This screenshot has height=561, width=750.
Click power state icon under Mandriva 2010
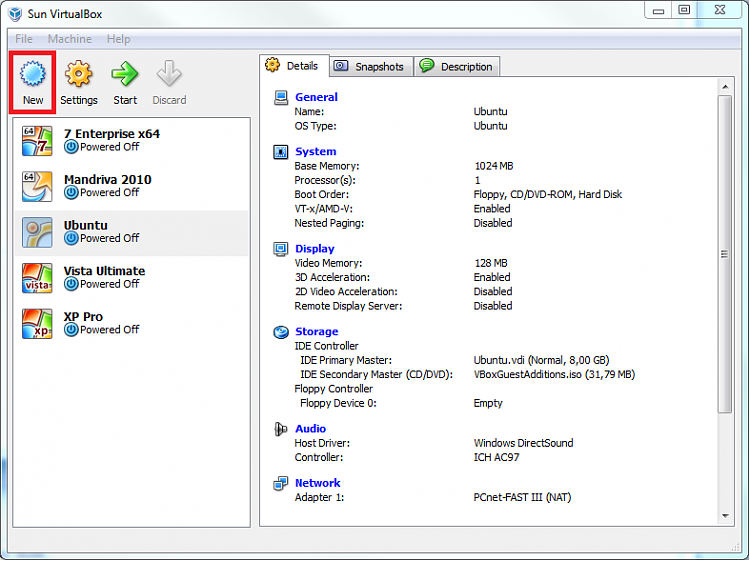click(x=71, y=193)
